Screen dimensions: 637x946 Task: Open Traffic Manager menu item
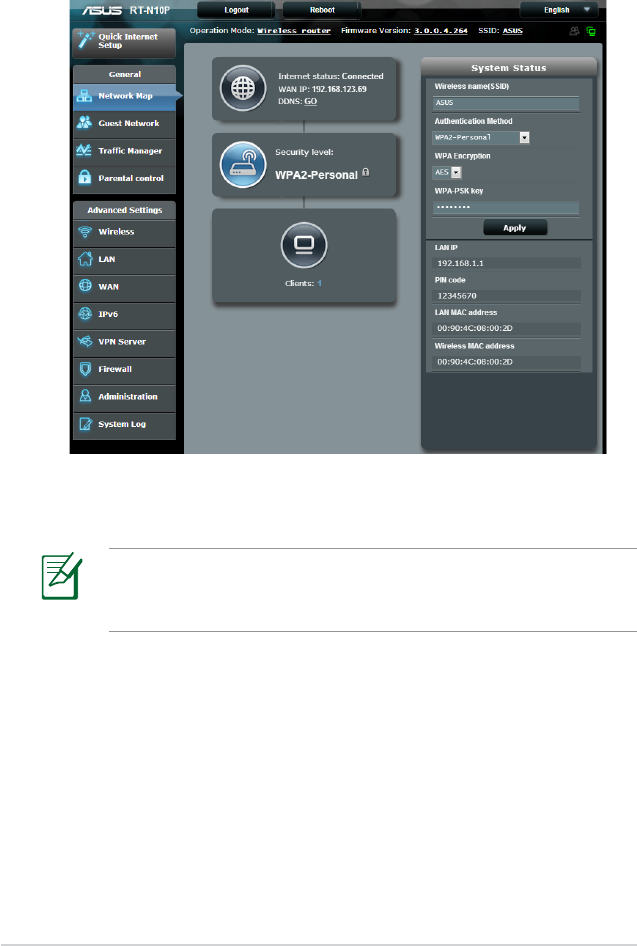125,151
